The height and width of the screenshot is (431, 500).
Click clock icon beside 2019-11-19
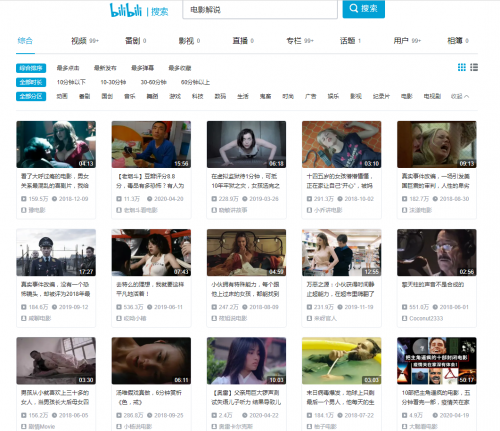(340, 307)
